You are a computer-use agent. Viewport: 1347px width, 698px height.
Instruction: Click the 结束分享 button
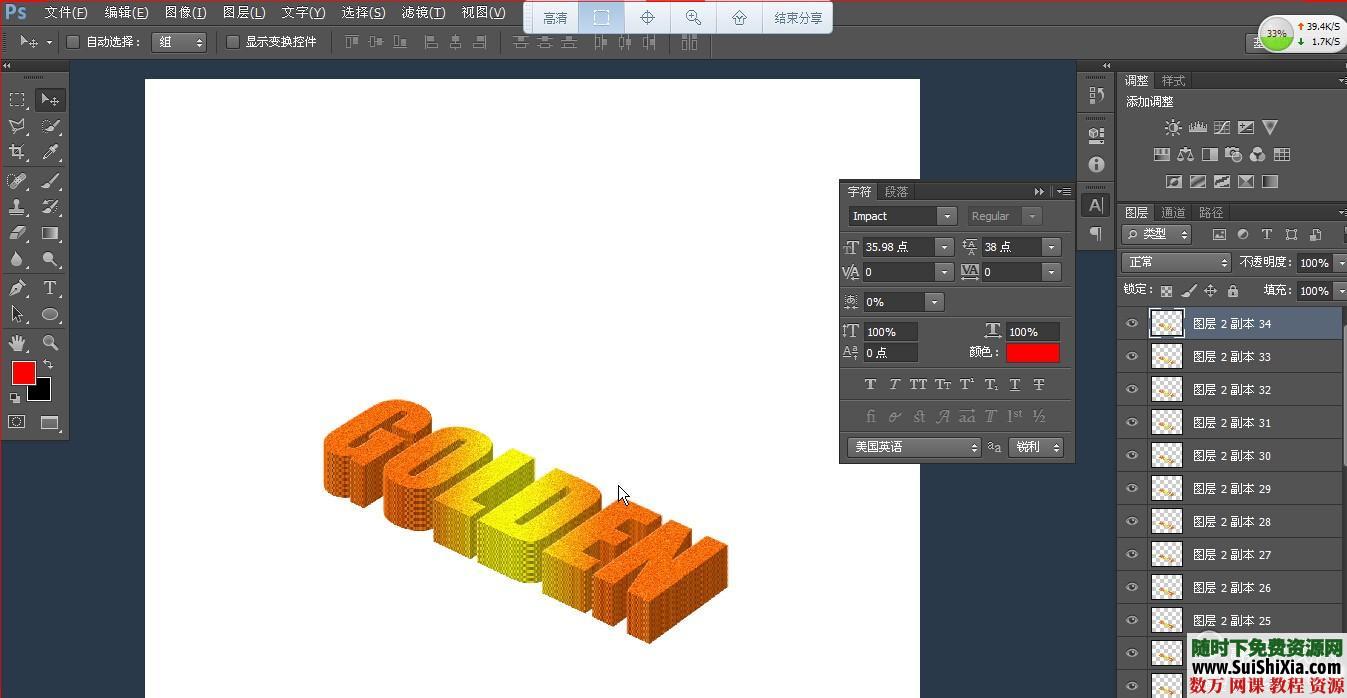tap(798, 18)
